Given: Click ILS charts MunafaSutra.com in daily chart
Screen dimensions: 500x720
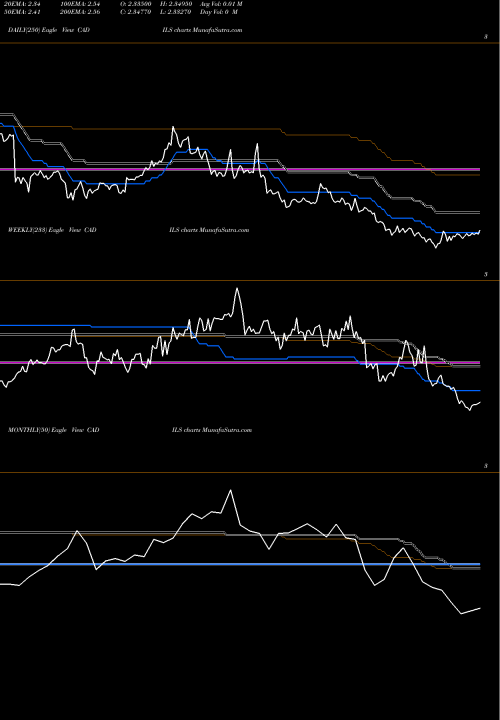Looking at the screenshot, I should click(202, 30).
